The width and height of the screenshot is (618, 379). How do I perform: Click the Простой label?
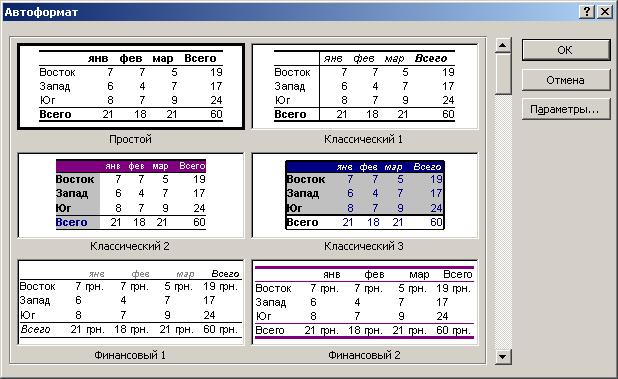point(130,139)
